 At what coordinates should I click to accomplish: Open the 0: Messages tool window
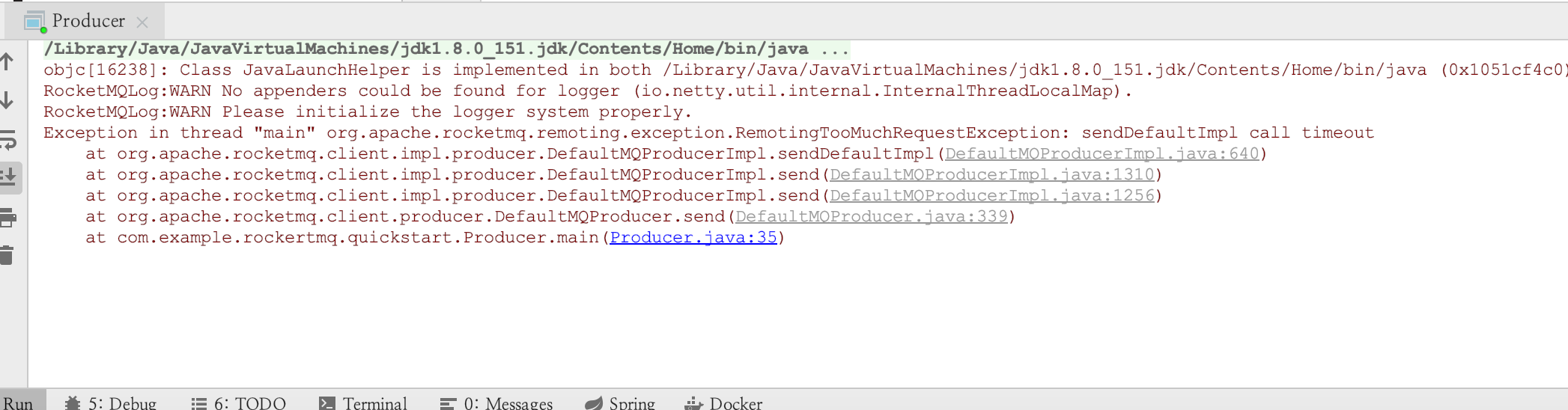click(x=497, y=403)
